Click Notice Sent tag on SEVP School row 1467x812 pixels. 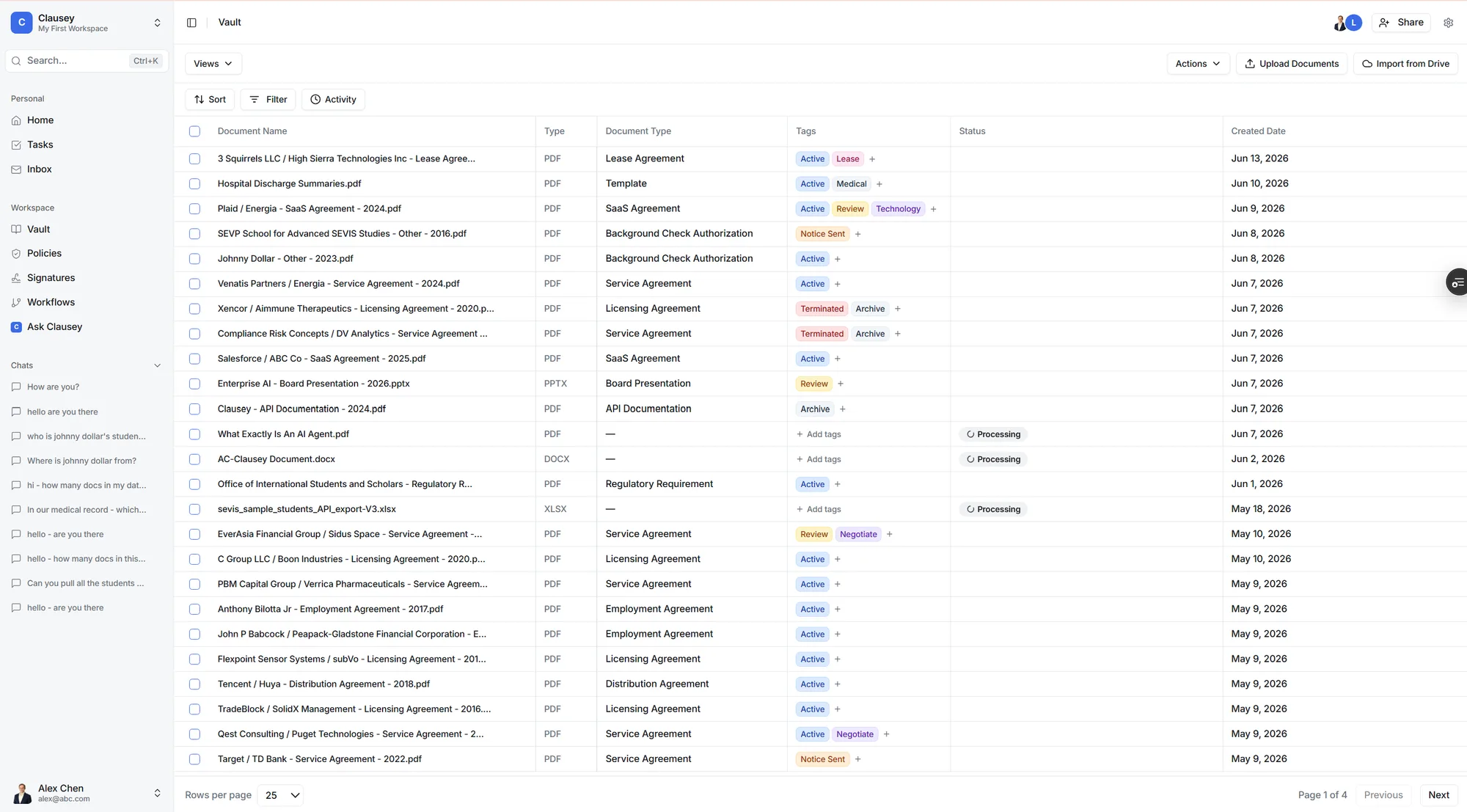pos(822,234)
